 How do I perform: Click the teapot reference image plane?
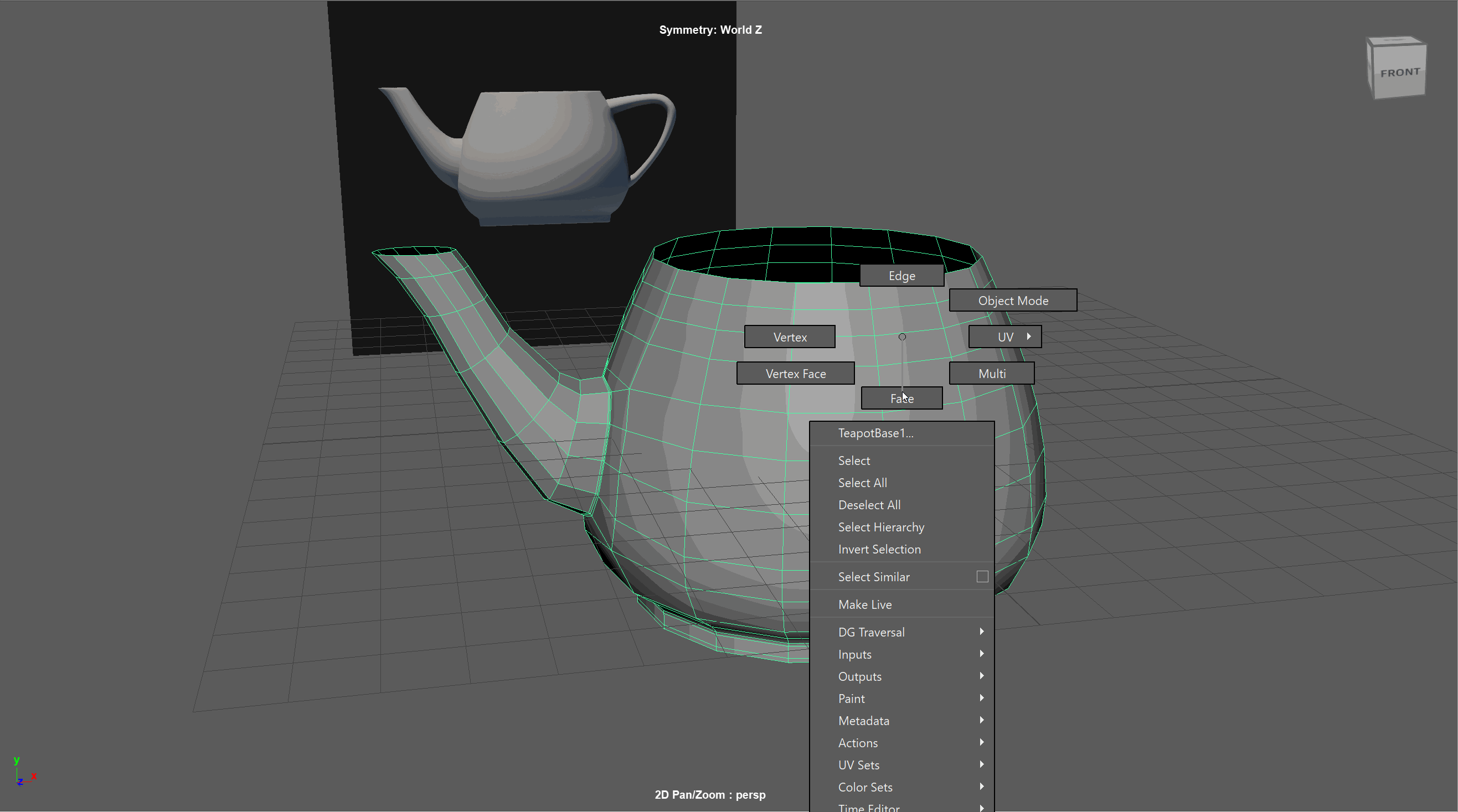pyautogui.click(x=532, y=153)
